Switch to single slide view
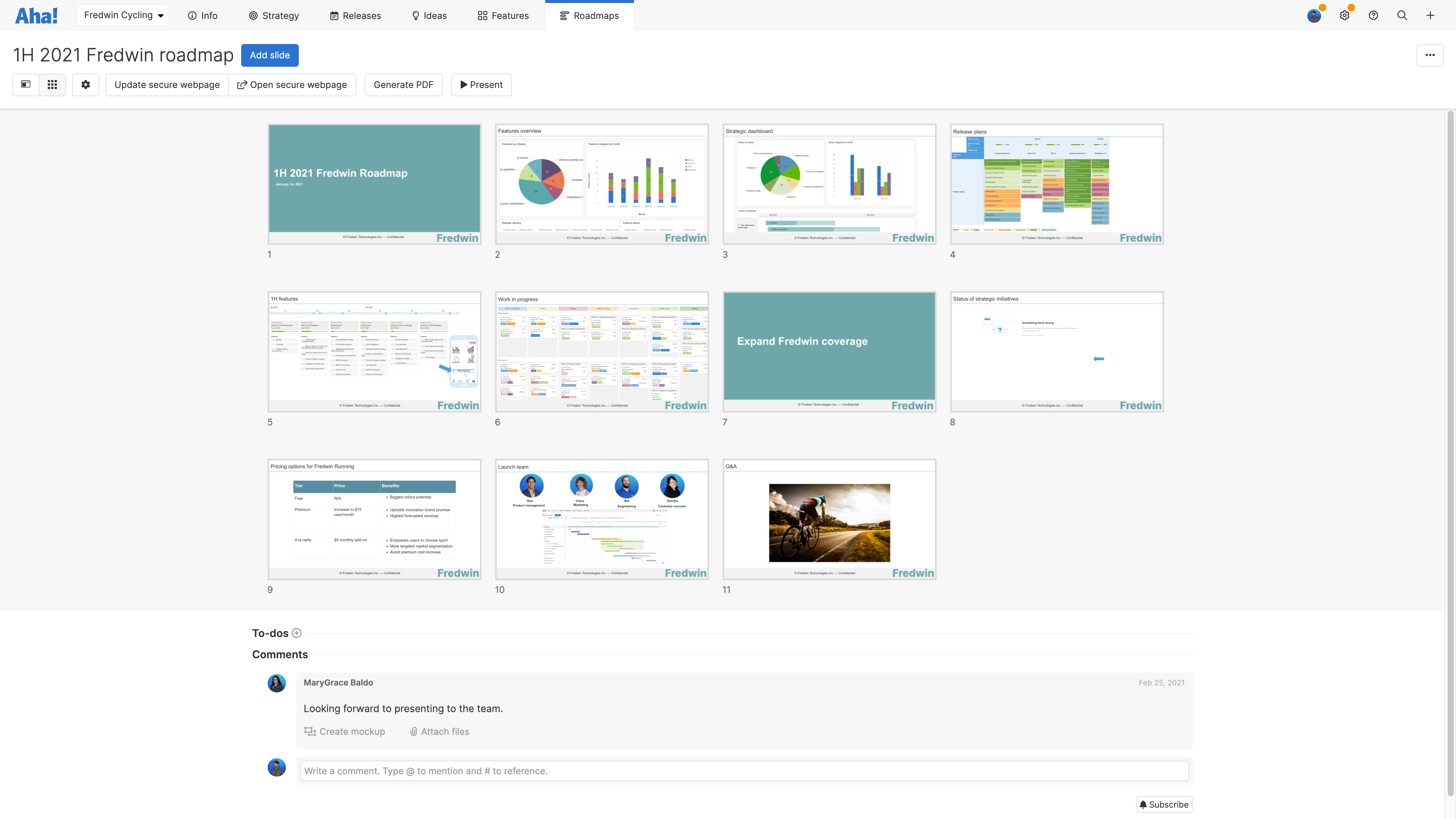This screenshot has width=1456, height=819. coord(25,85)
